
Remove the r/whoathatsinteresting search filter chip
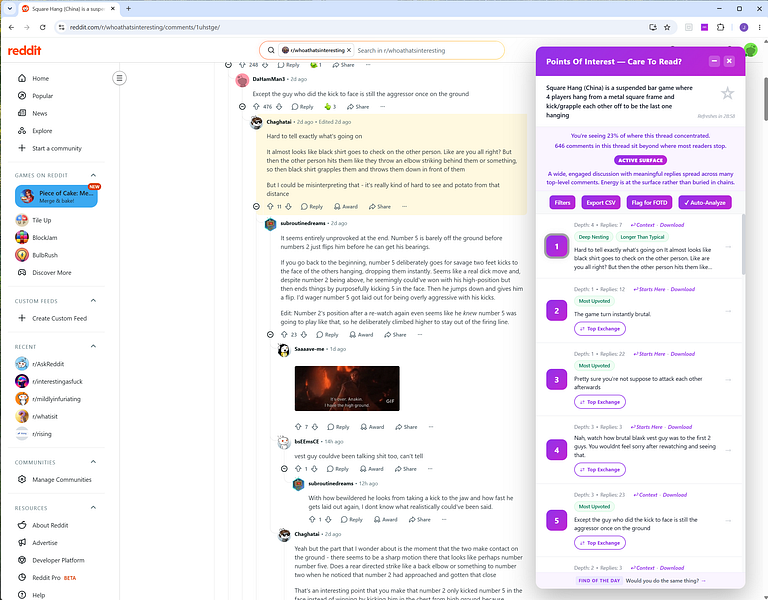tap(349, 50)
